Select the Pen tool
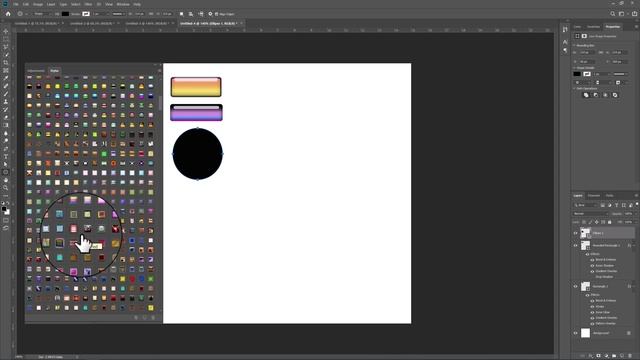 pos(6,149)
